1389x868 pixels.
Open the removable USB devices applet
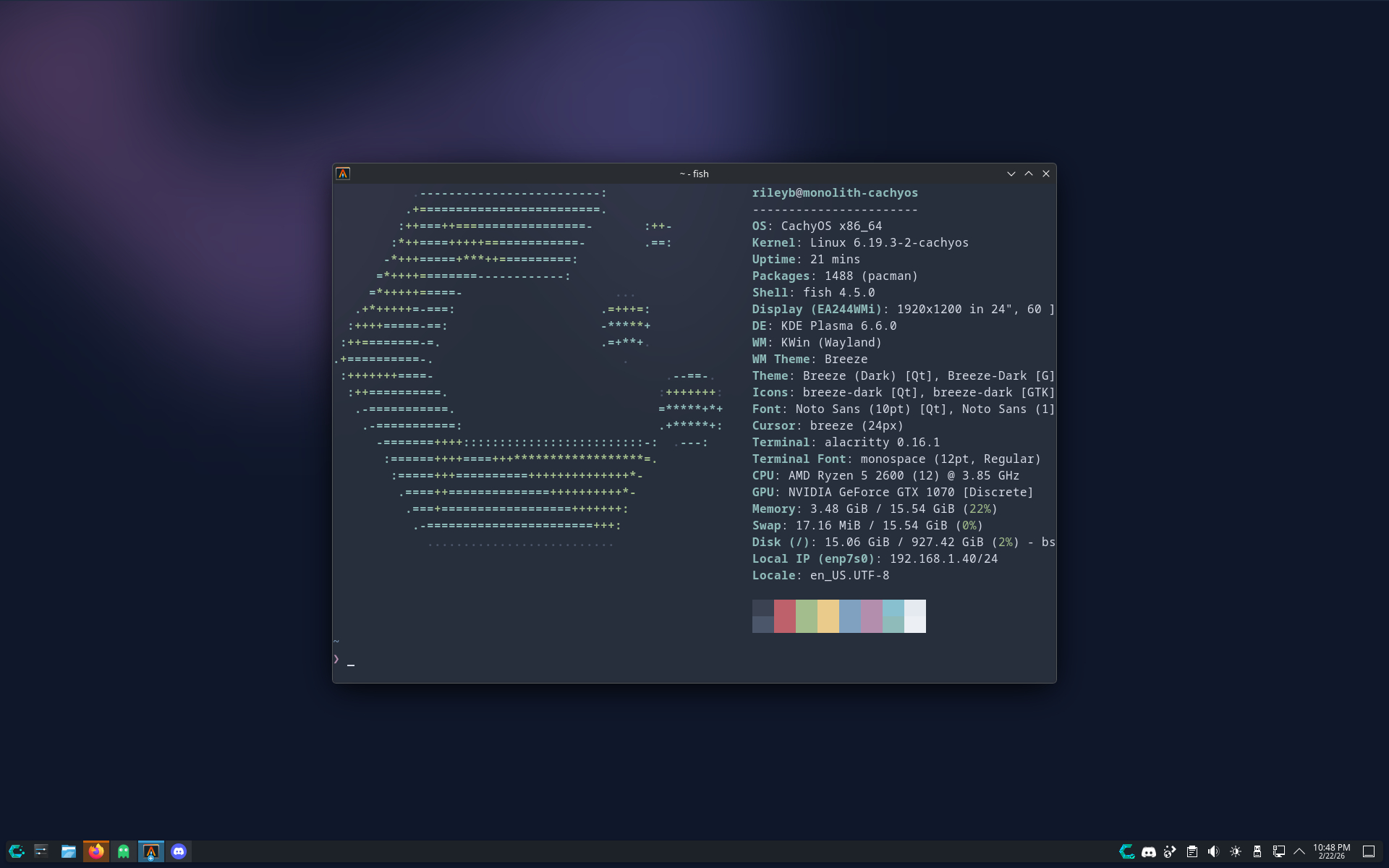(x=1257, y=851)
